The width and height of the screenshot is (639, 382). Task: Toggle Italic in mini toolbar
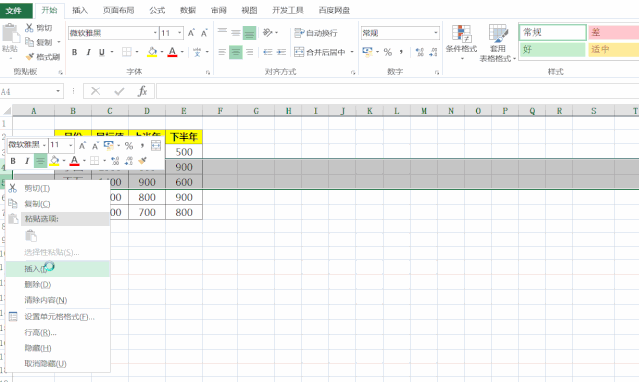27,161
